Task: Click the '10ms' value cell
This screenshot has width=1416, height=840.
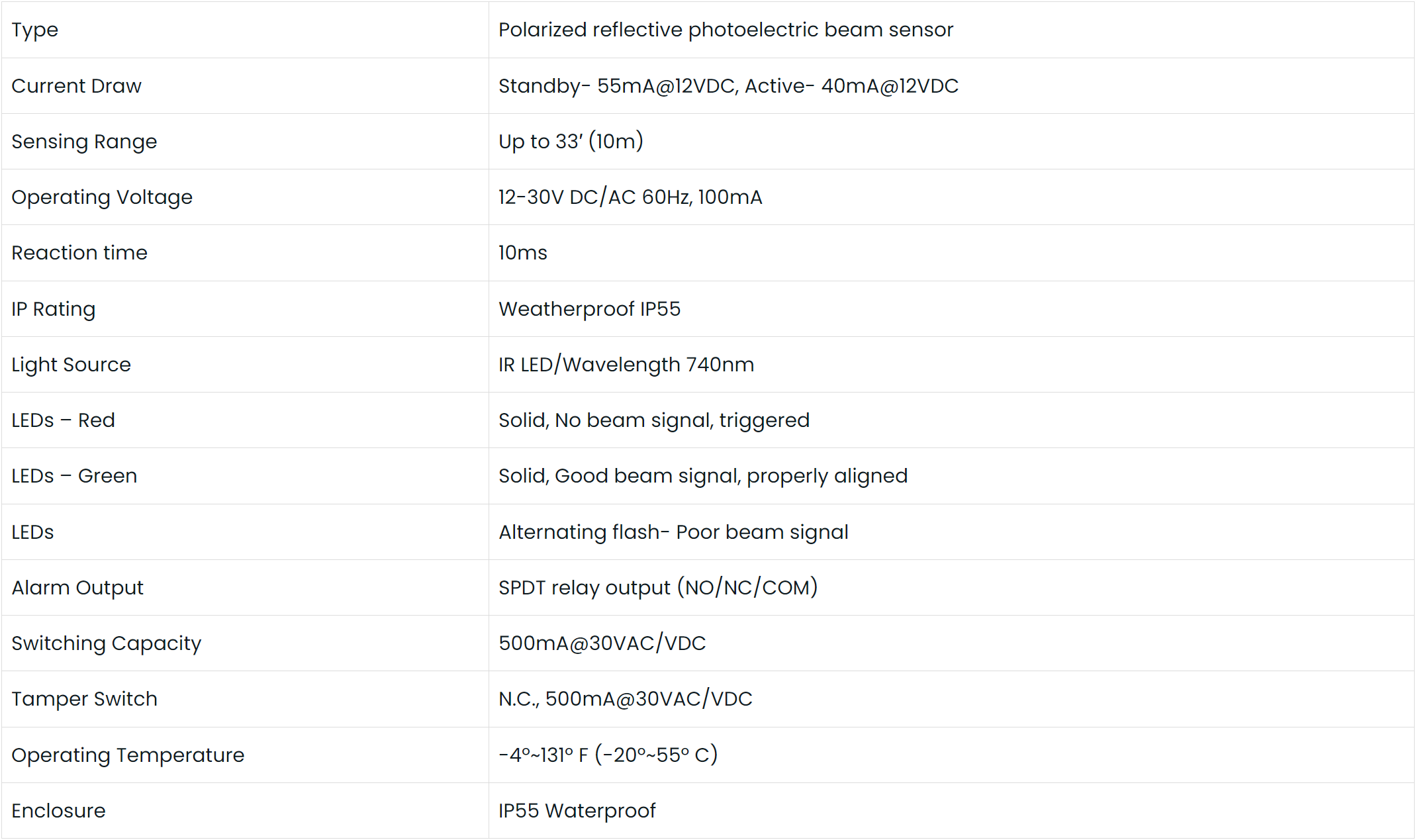Action: tap(523, 253)
